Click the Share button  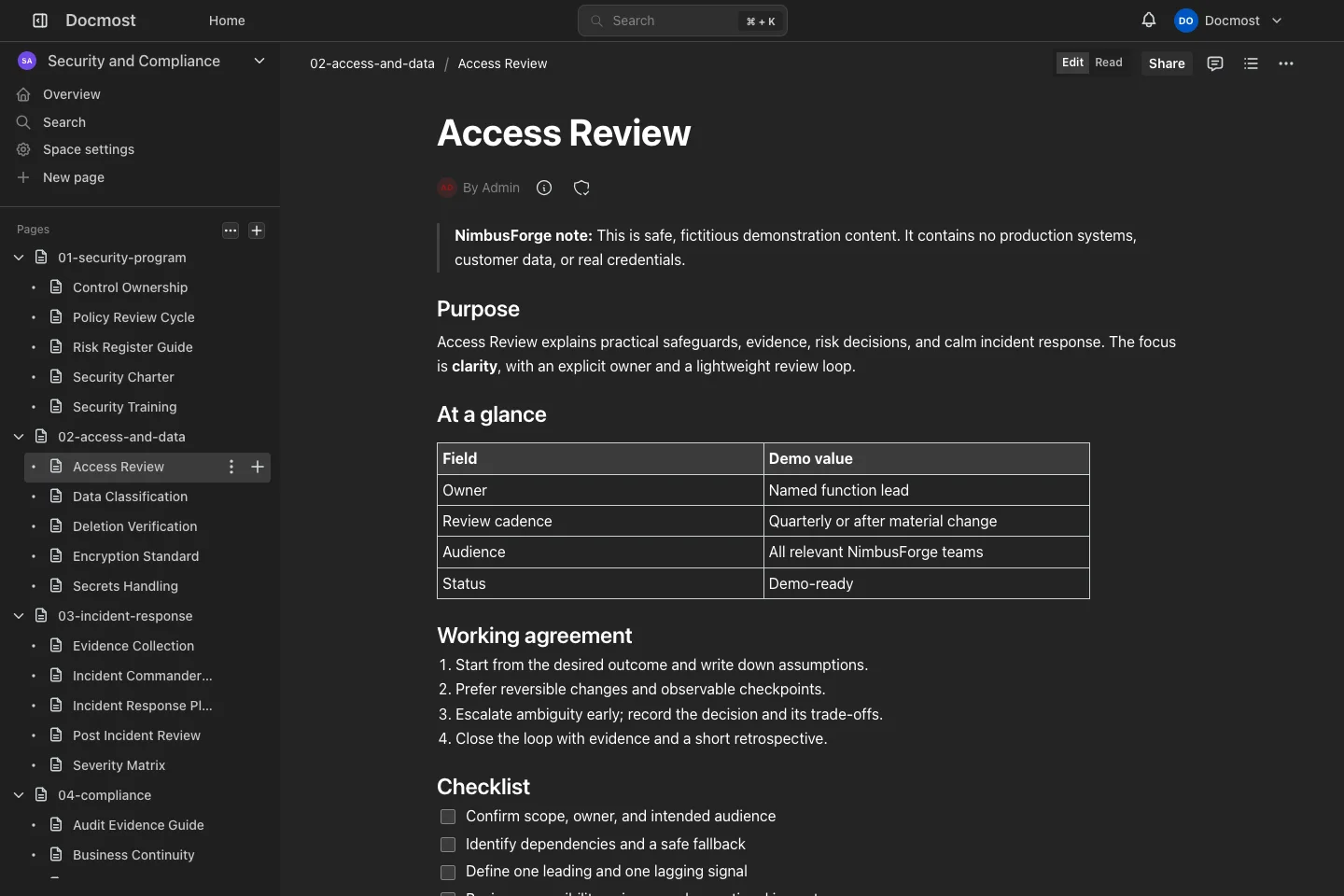tap(1167, 63)
